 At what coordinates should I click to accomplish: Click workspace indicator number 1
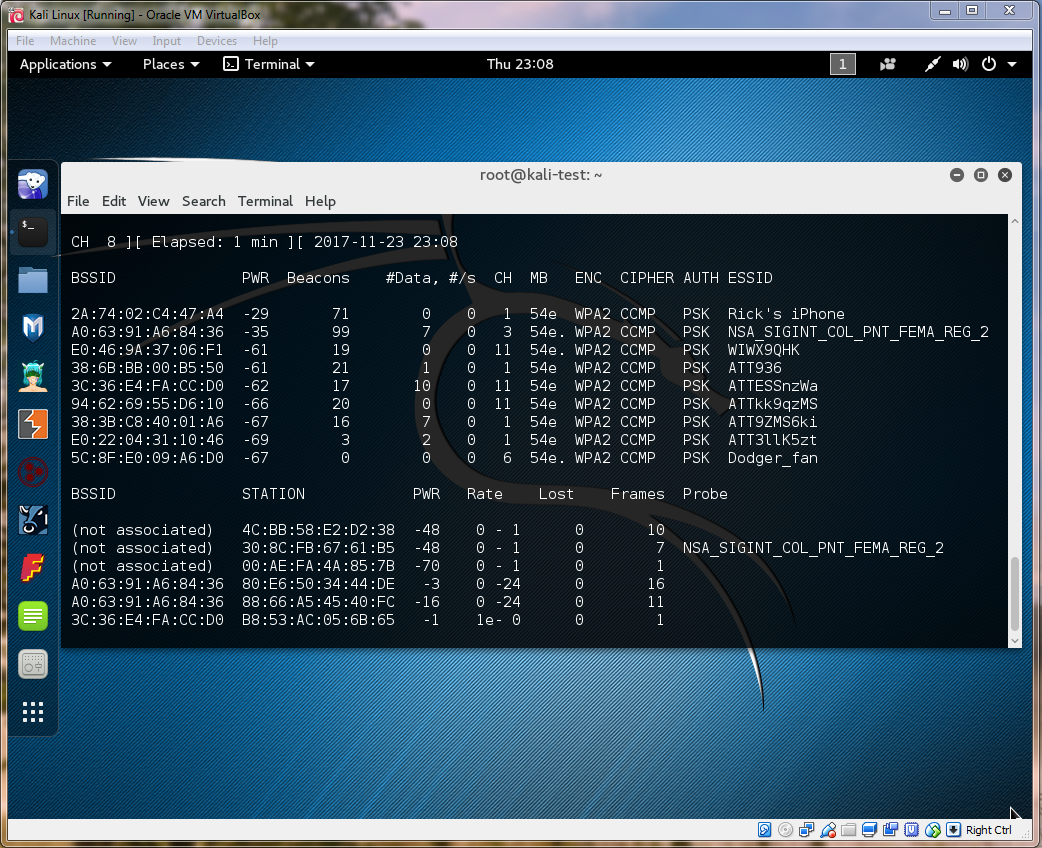tap(842, 64)
